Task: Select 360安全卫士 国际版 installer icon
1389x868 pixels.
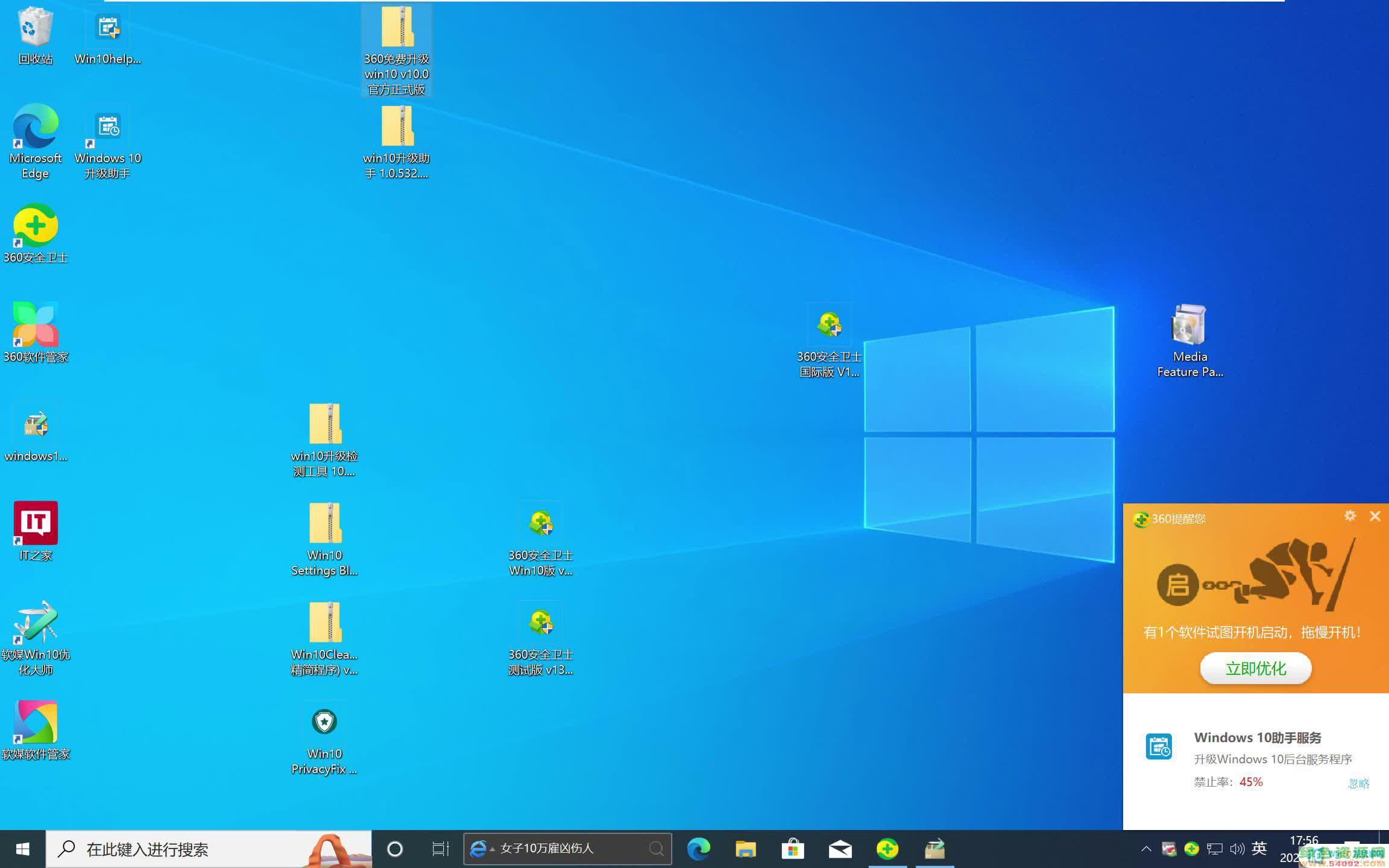Action: point(830,341)
